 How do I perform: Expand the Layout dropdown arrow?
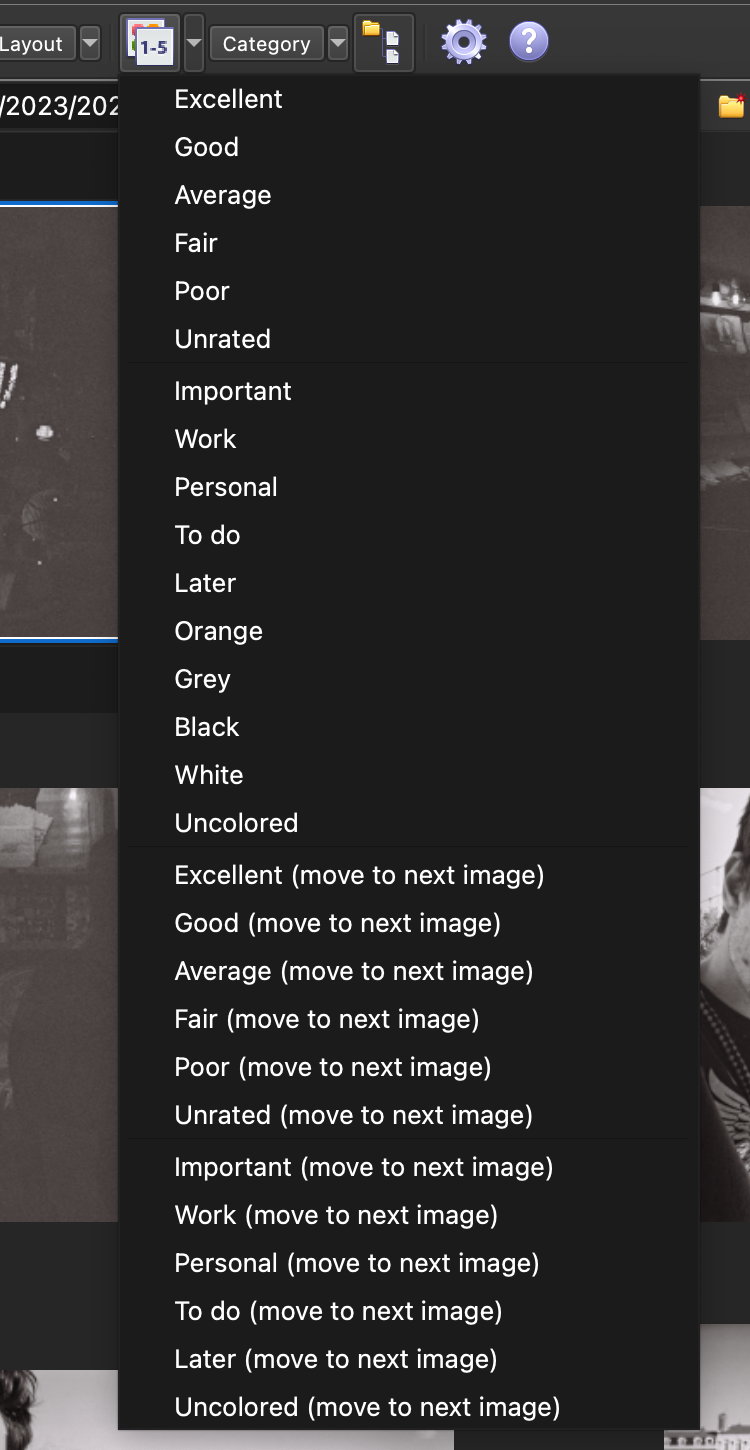coord(90,44)
